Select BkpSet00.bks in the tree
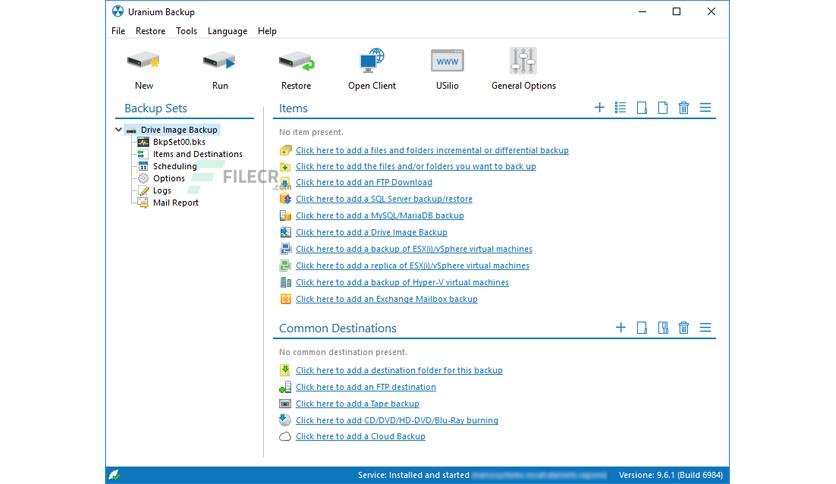 pos(179,142)
